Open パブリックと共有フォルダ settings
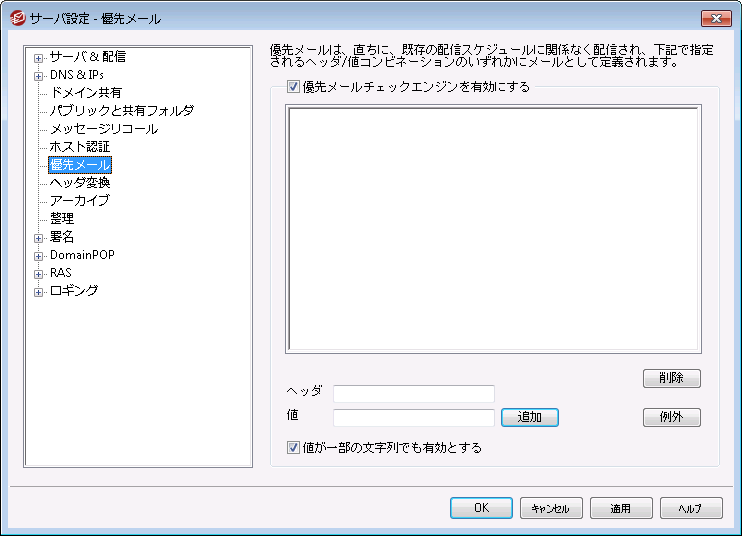Viewport: 742px width, 536px height. point(121,111)
